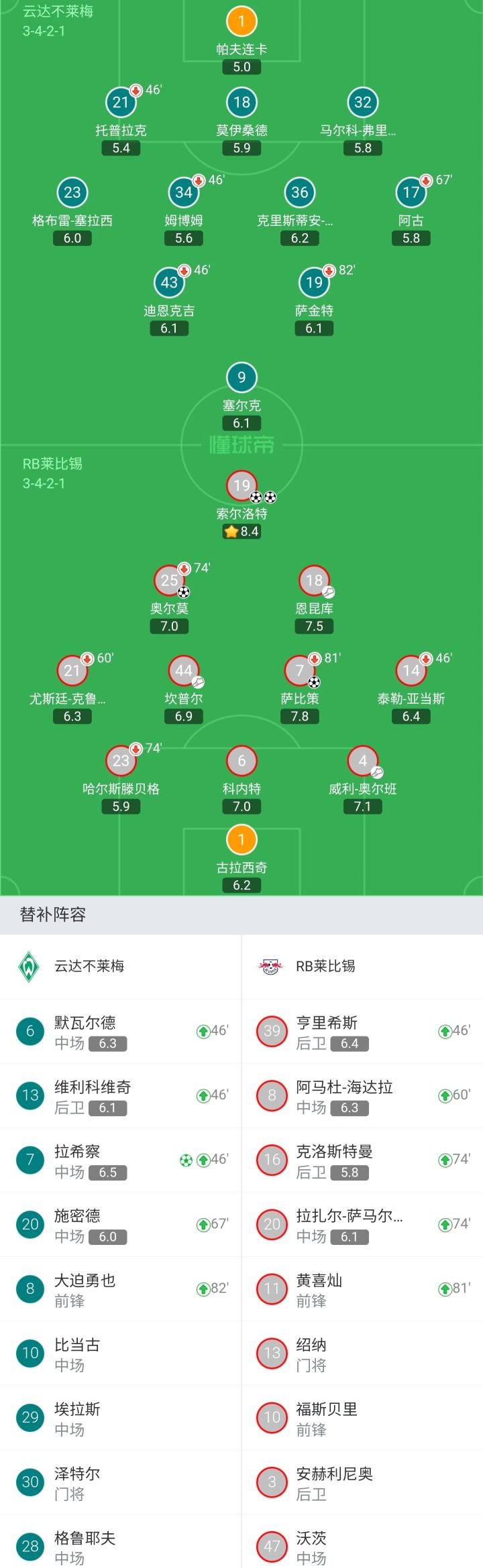Image resolution: width=483 pixels, height=1568 pixels.
Task: Click Werder Bremen team crest icon
Action: (29, 967)
